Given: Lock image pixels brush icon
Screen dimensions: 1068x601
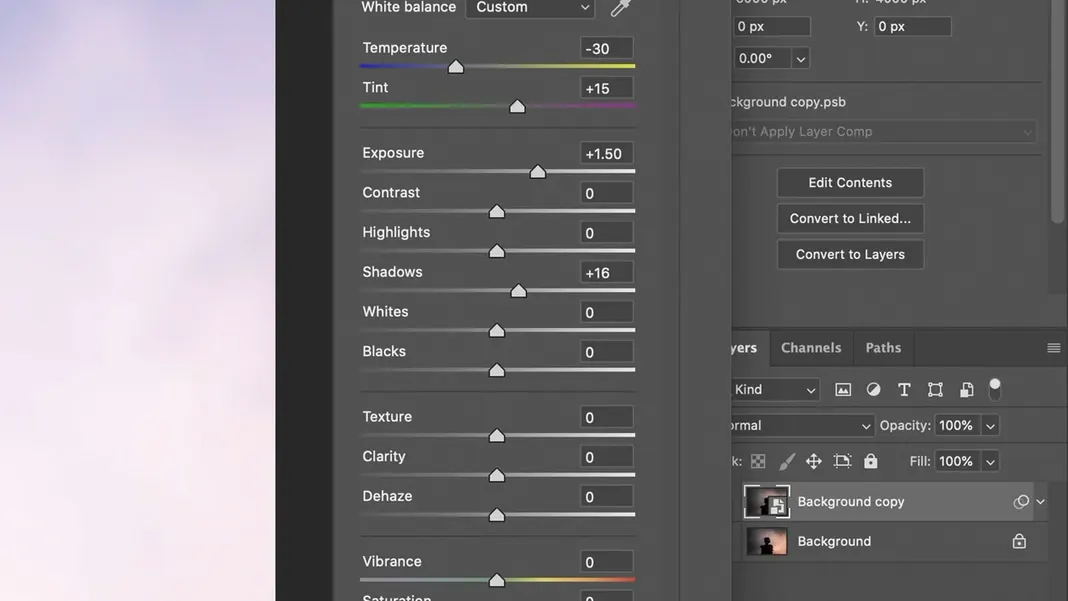Looking at the screenshot, I should click(787, 462).
